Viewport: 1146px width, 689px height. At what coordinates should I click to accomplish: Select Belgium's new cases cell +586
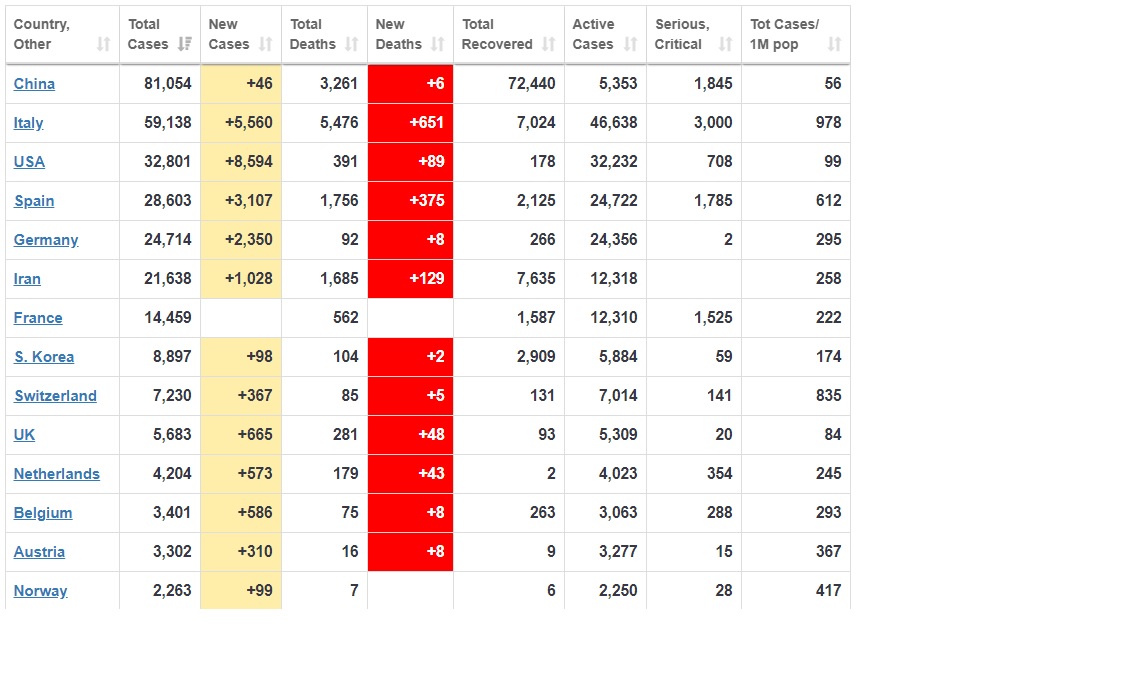[x=241, y=513]
